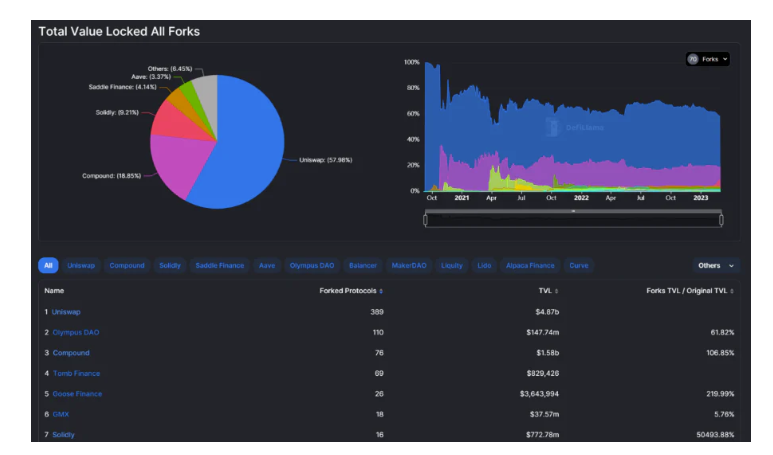
Task: Click the $1.58b TVL value
Action: point(548,353)
